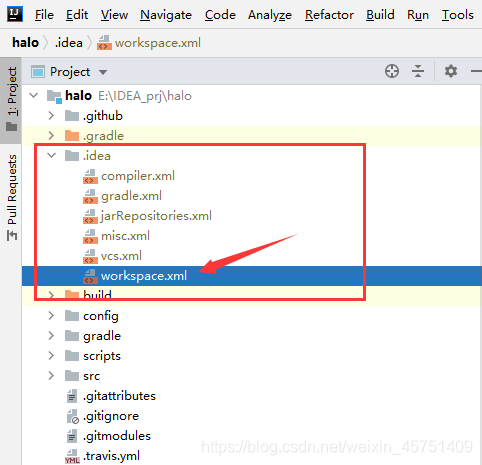Click the vcs.xml file icon
This screenshot has height=465, width=482.
click(90, 256)
